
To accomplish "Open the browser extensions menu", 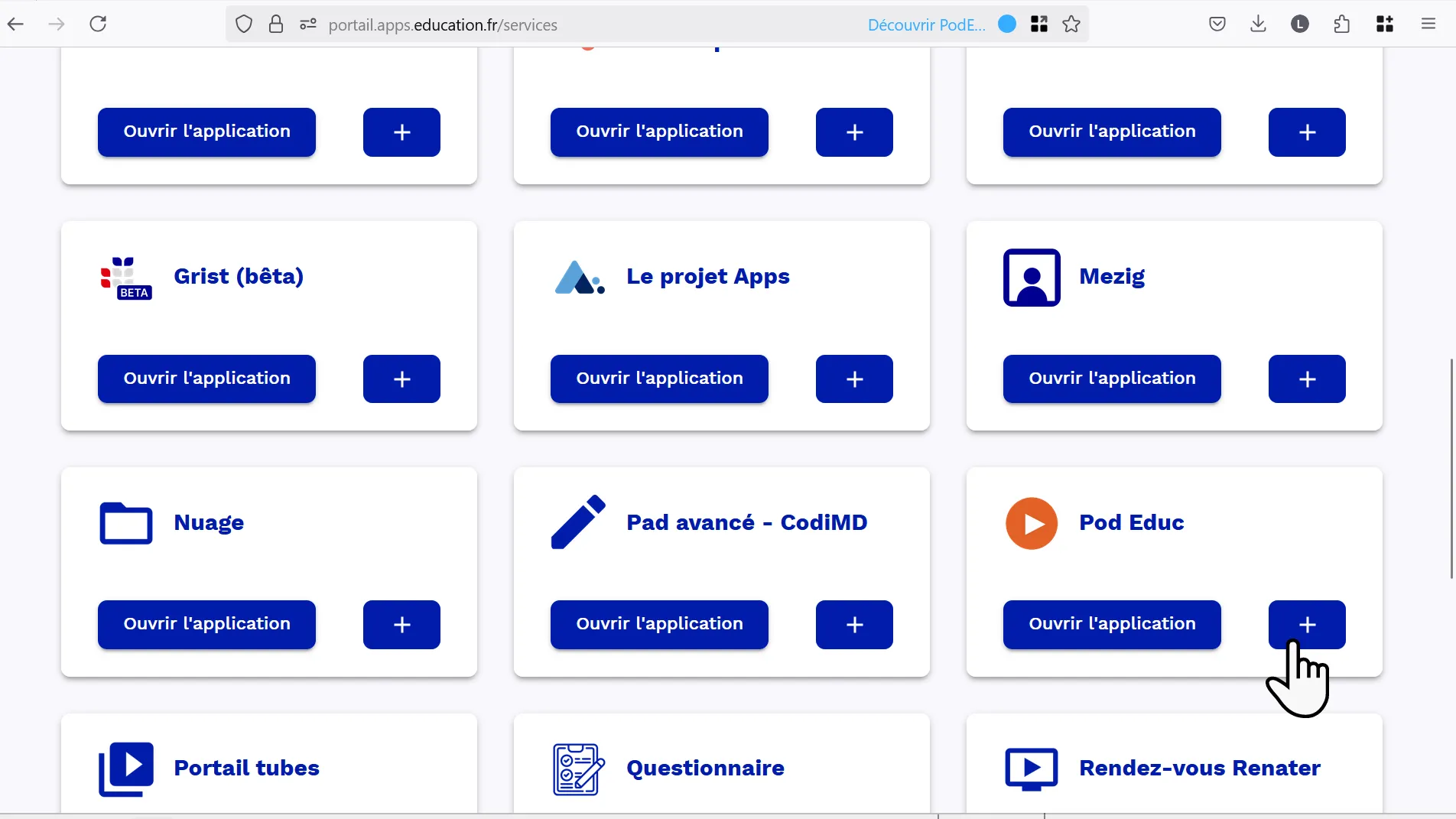I will 1342,24.
